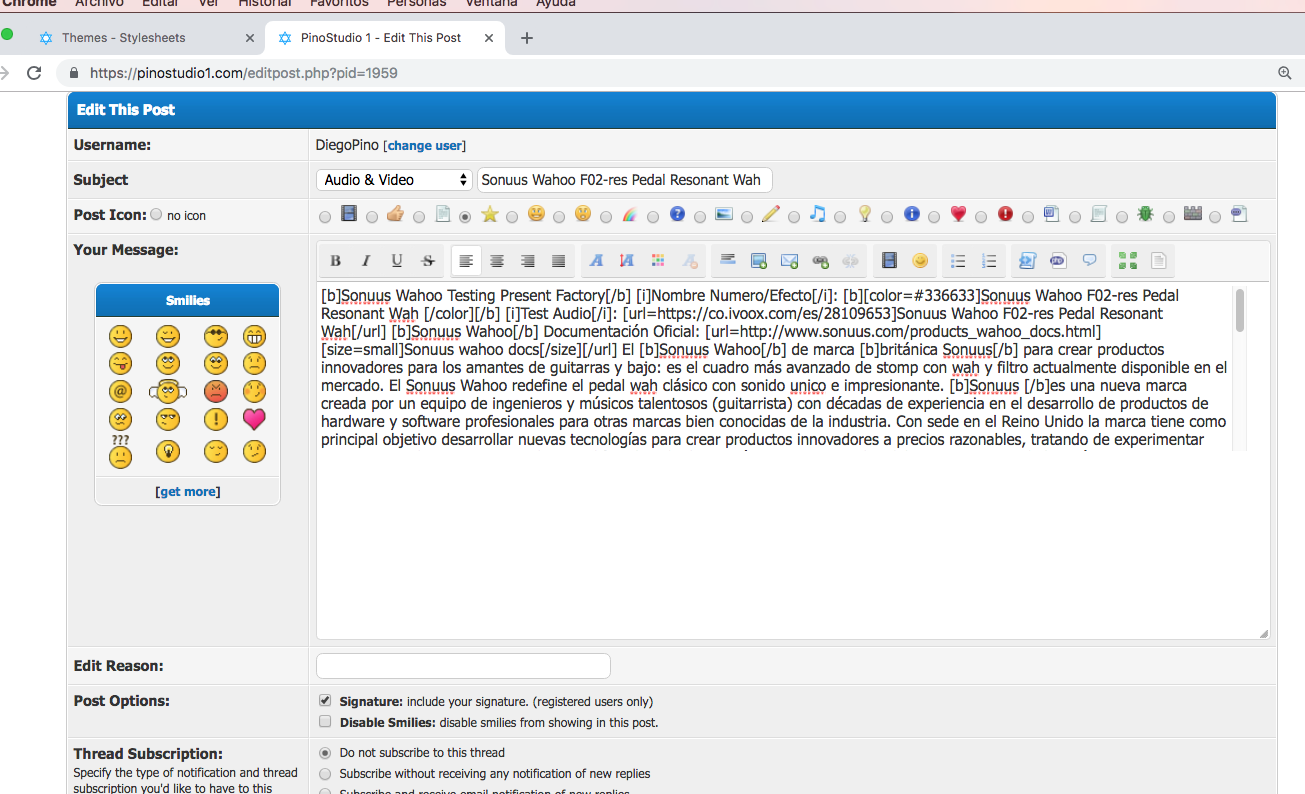Select 'Do not subscribe to this thread'

point(325,752)
